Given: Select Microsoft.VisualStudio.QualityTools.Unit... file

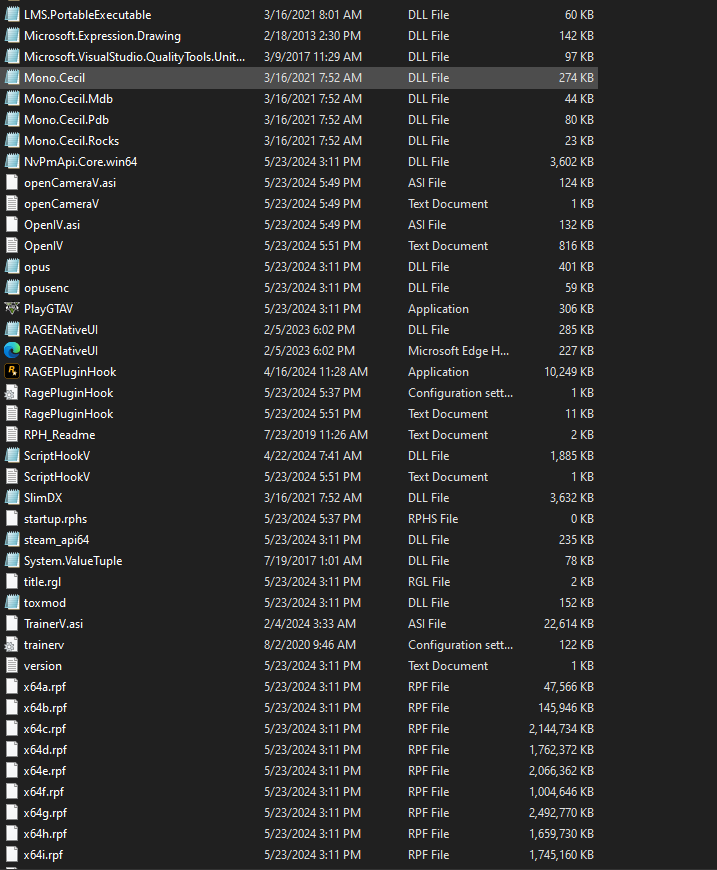Looking at the screenshot, I should pos(134,57).
